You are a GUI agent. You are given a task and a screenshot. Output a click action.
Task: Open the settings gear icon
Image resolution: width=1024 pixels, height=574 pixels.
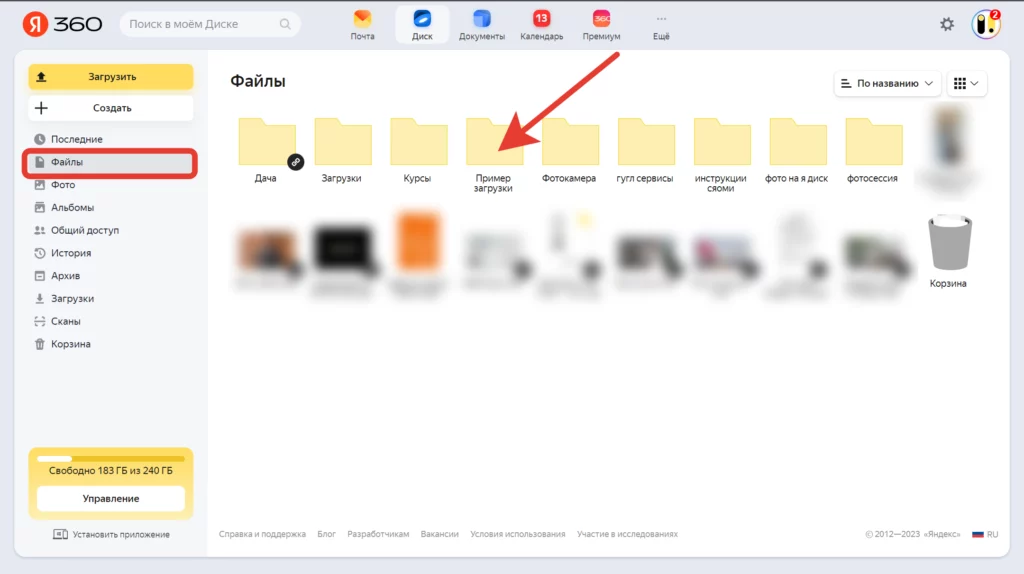947,24
